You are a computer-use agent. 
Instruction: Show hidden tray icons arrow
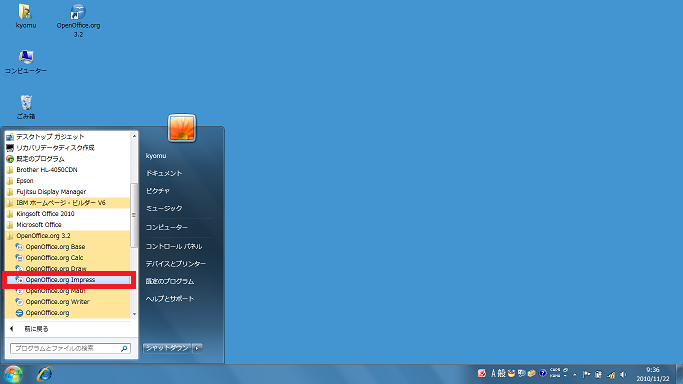(575, 374)
